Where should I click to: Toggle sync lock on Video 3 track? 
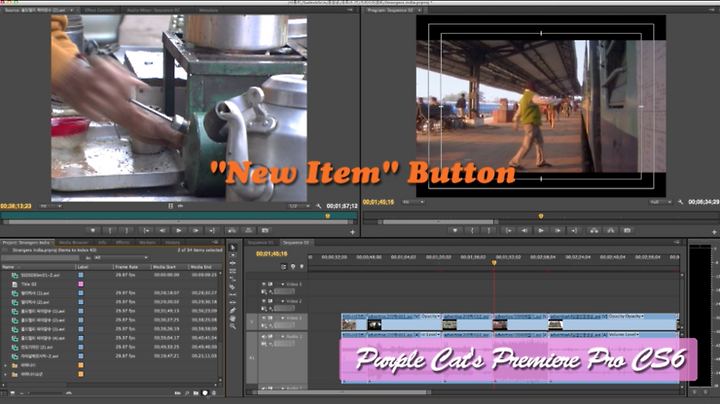270,284
